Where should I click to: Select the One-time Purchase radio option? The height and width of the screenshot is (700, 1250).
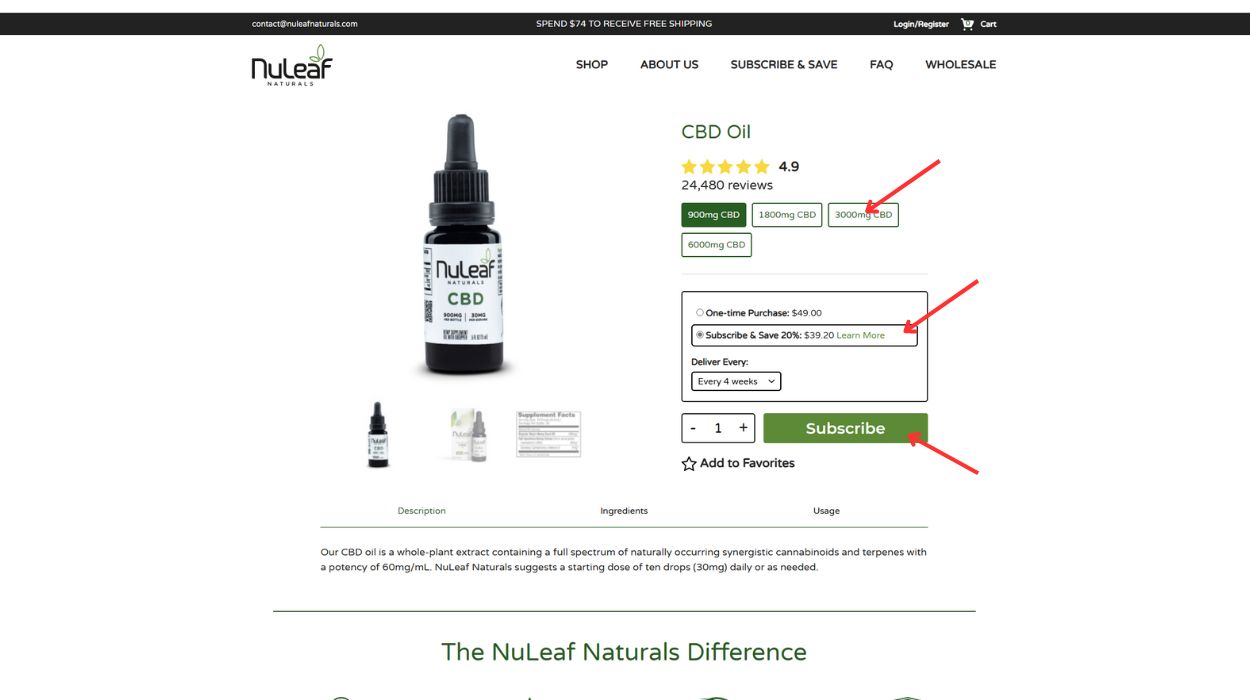[700, 313]
